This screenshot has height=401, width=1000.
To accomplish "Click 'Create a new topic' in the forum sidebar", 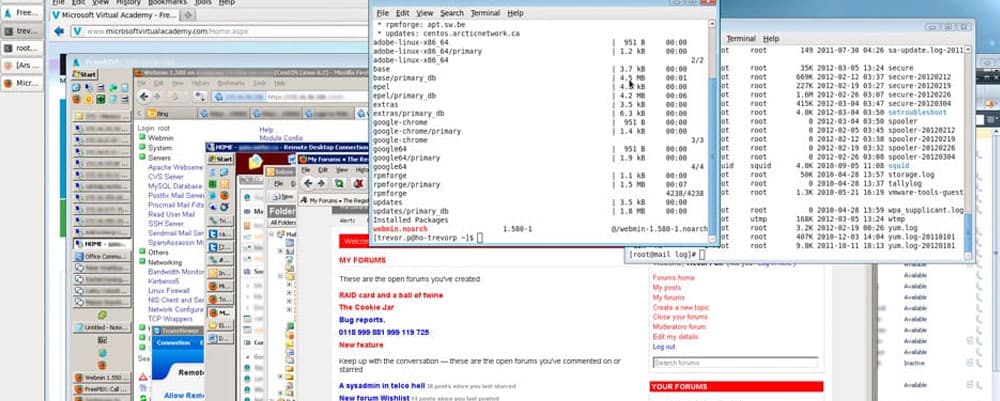I will tap(681, 307).
